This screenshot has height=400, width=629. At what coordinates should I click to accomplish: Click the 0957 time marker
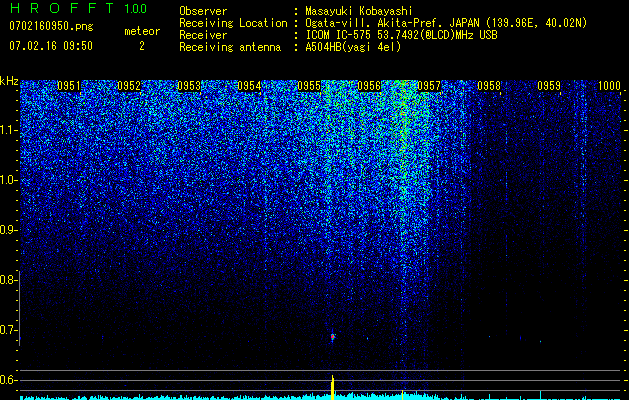point(429,86)
